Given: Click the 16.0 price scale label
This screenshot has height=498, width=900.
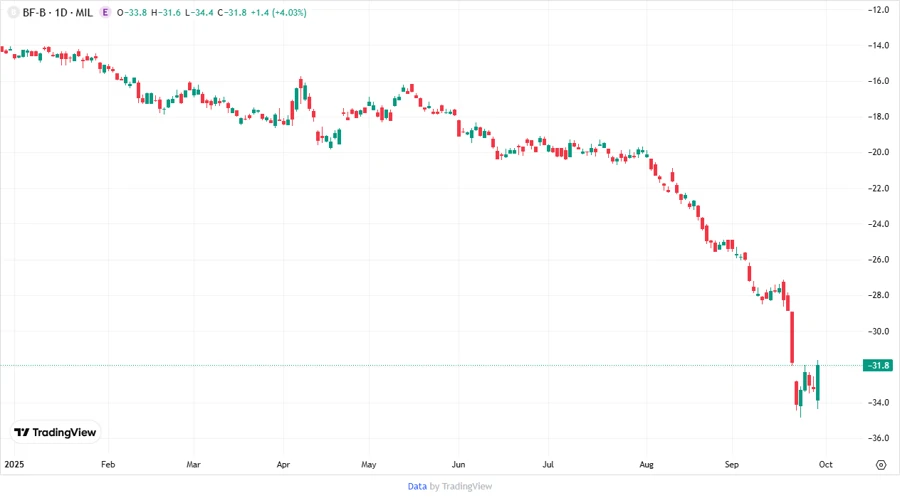Looking at the screenshot, I should pos(878,81).
